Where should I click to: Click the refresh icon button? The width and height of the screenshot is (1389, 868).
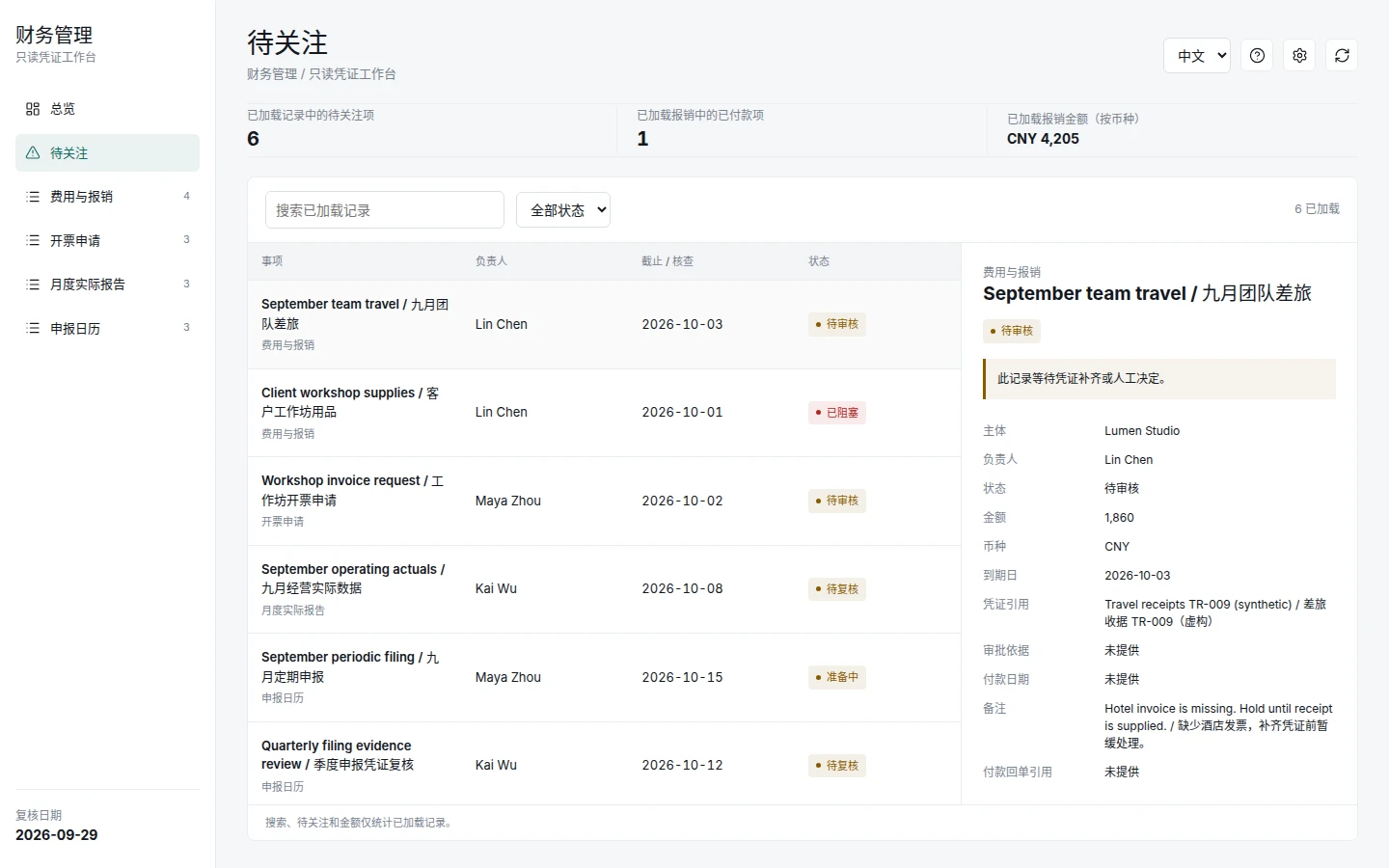coord(1342,56)
